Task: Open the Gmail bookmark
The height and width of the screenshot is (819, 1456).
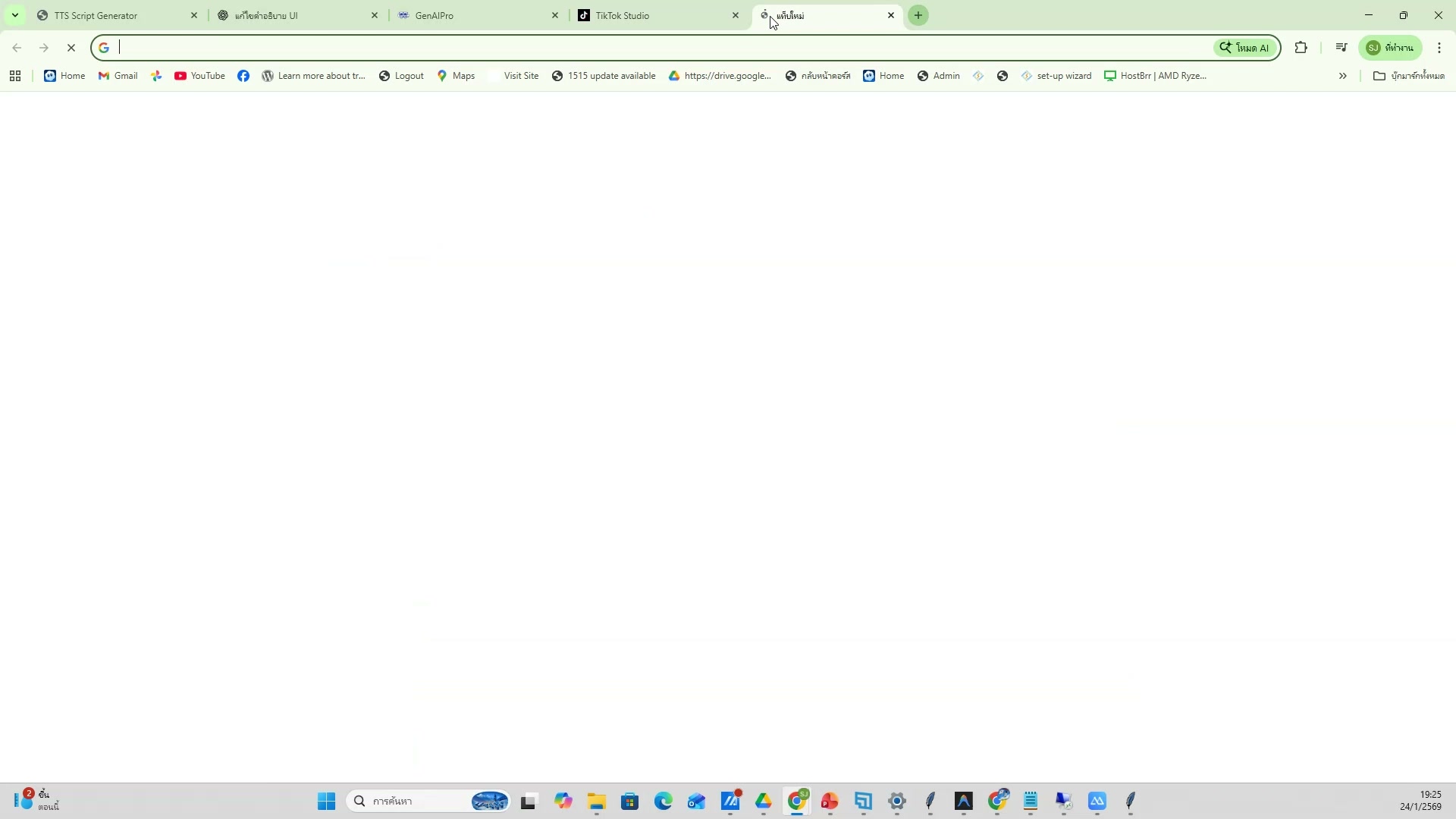Action: click(118, 76)
